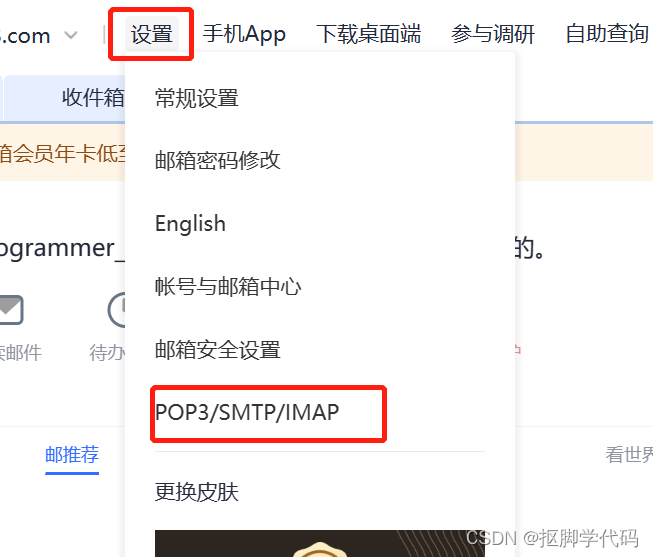
Task: Click the skin preview thumbnail image
Action: [319, 543]
